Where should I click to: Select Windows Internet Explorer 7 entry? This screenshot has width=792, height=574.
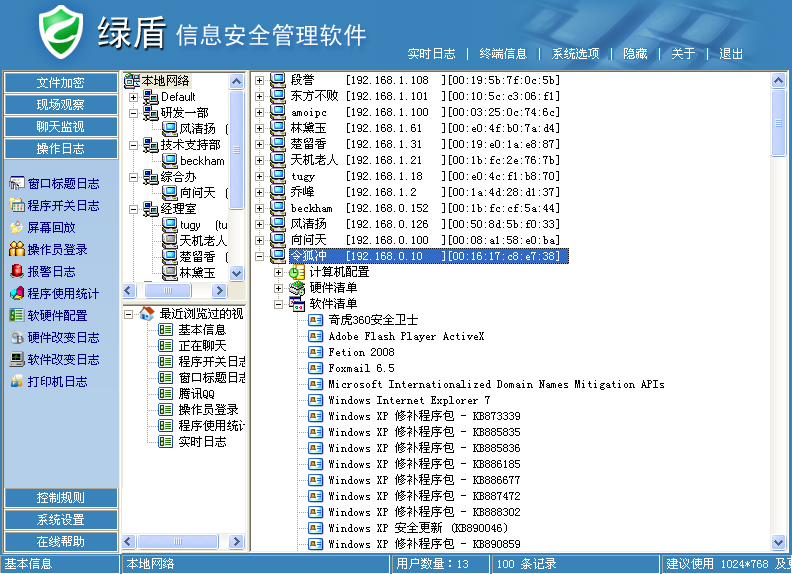click(409, 400)
